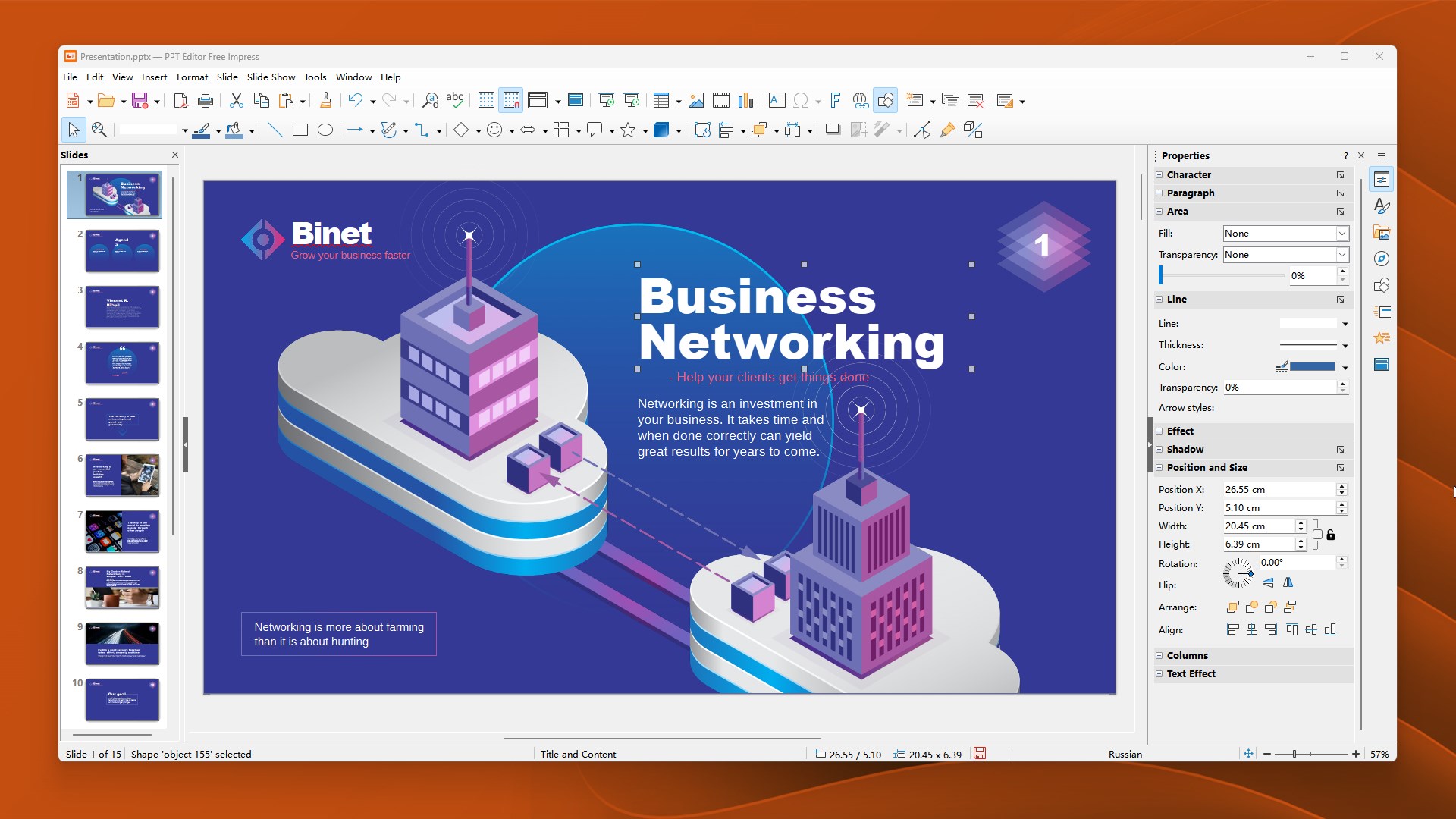Click the Flip Horizontally icon
This screenshot has height=819, width=1456.
(1288, 583)
